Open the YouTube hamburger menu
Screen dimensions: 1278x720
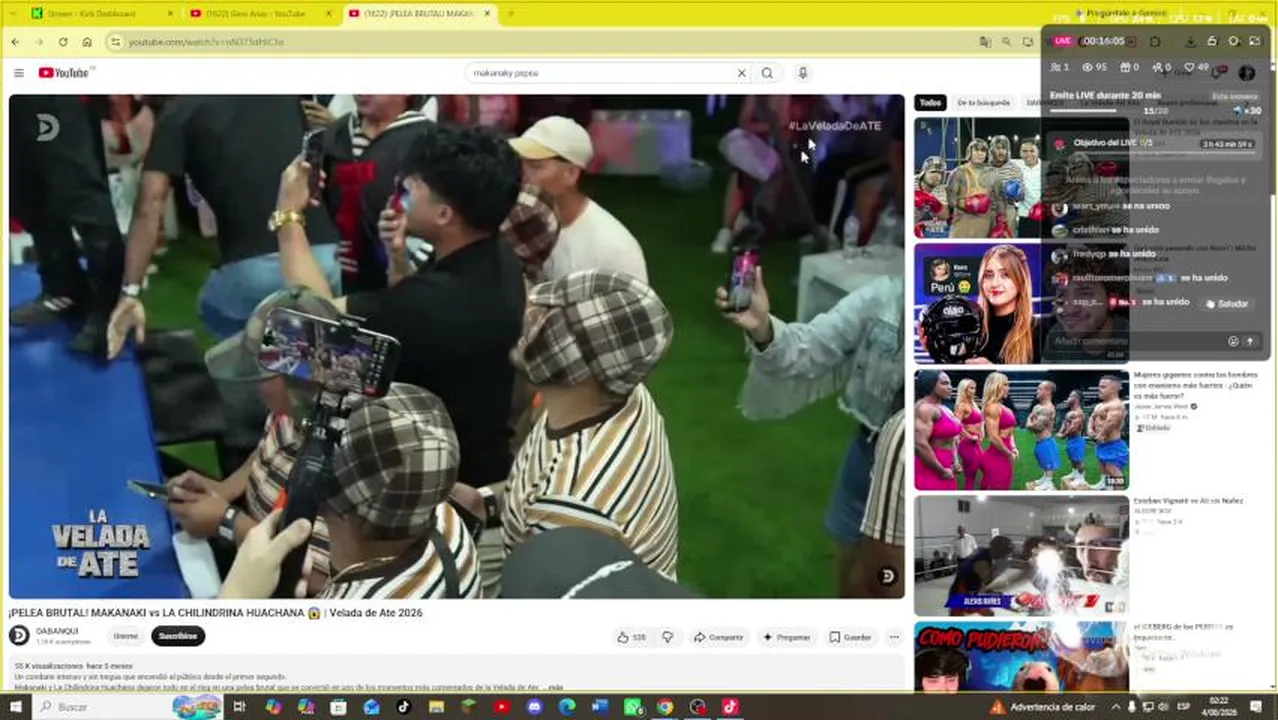(18, 72)
